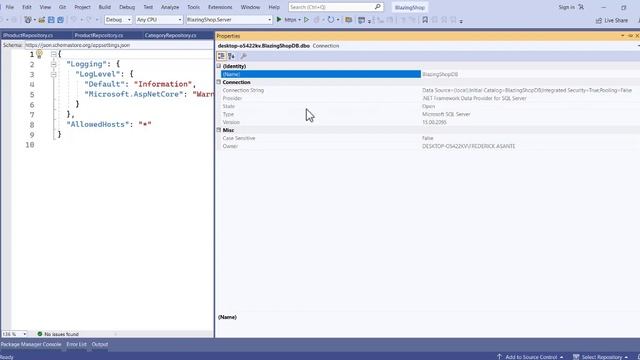Open the Error List tab
This screenshot has width=640, height=360.
pyautogui.click(x=76, y=344)
